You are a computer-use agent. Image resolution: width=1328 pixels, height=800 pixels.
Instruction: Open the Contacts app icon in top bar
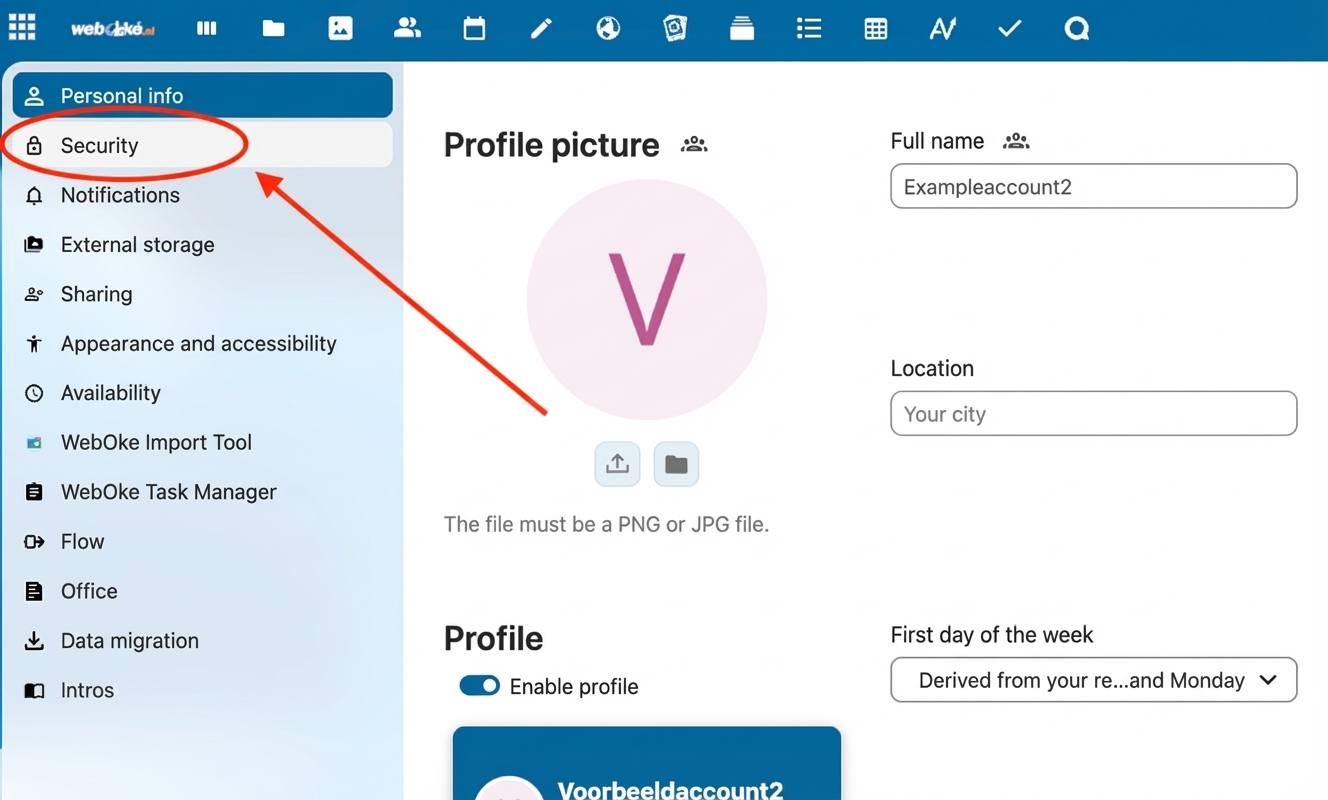click(407, 28)
